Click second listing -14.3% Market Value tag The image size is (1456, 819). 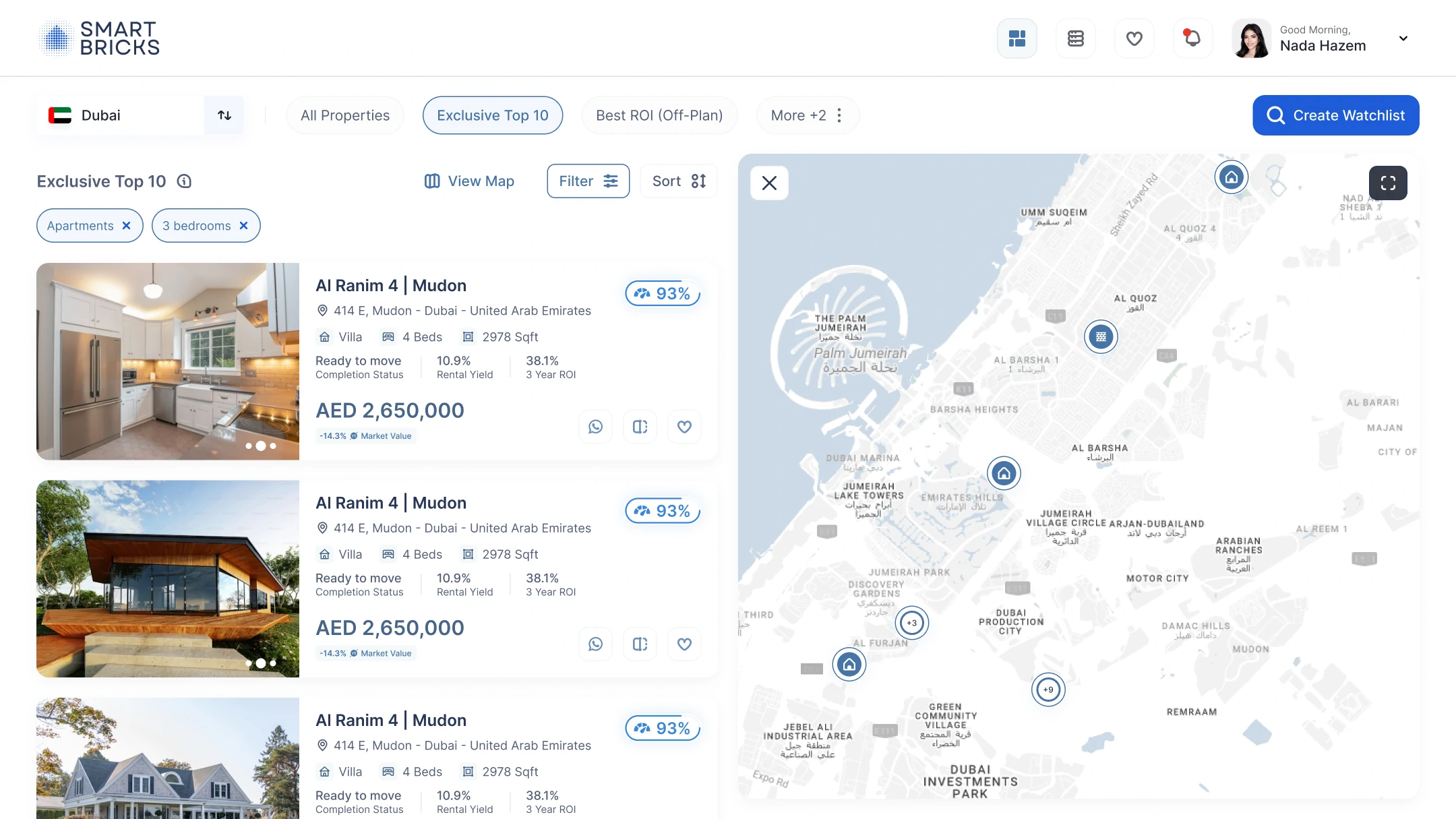(x=366, y=653)
